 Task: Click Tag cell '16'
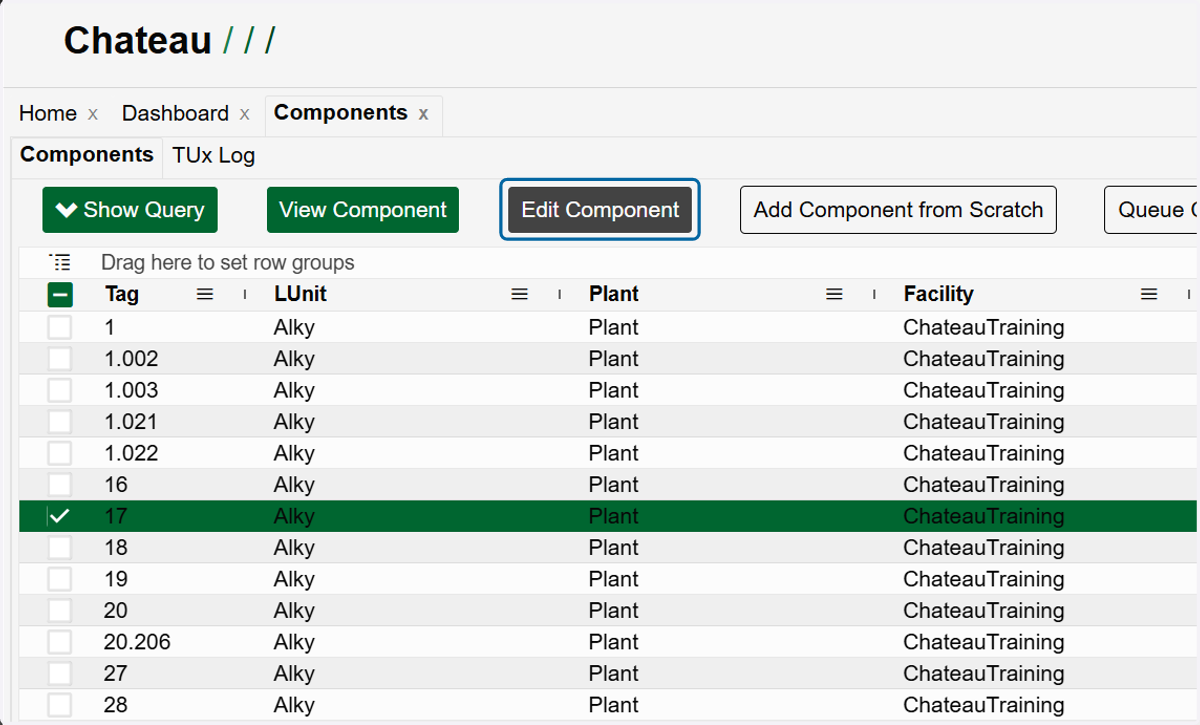[x=116, y=485]
